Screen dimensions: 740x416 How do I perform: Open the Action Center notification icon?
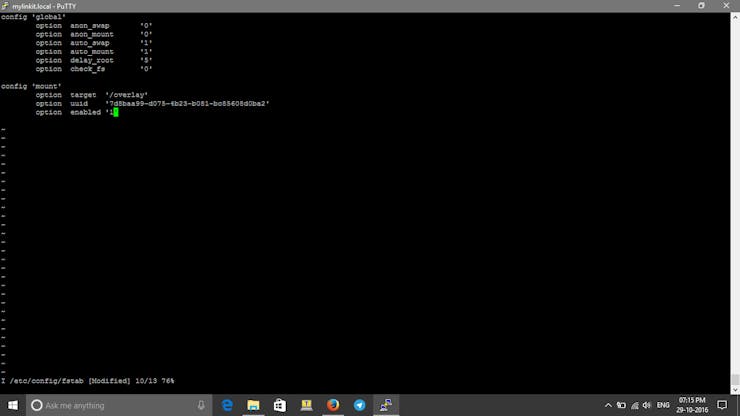(x=722, y=405)
